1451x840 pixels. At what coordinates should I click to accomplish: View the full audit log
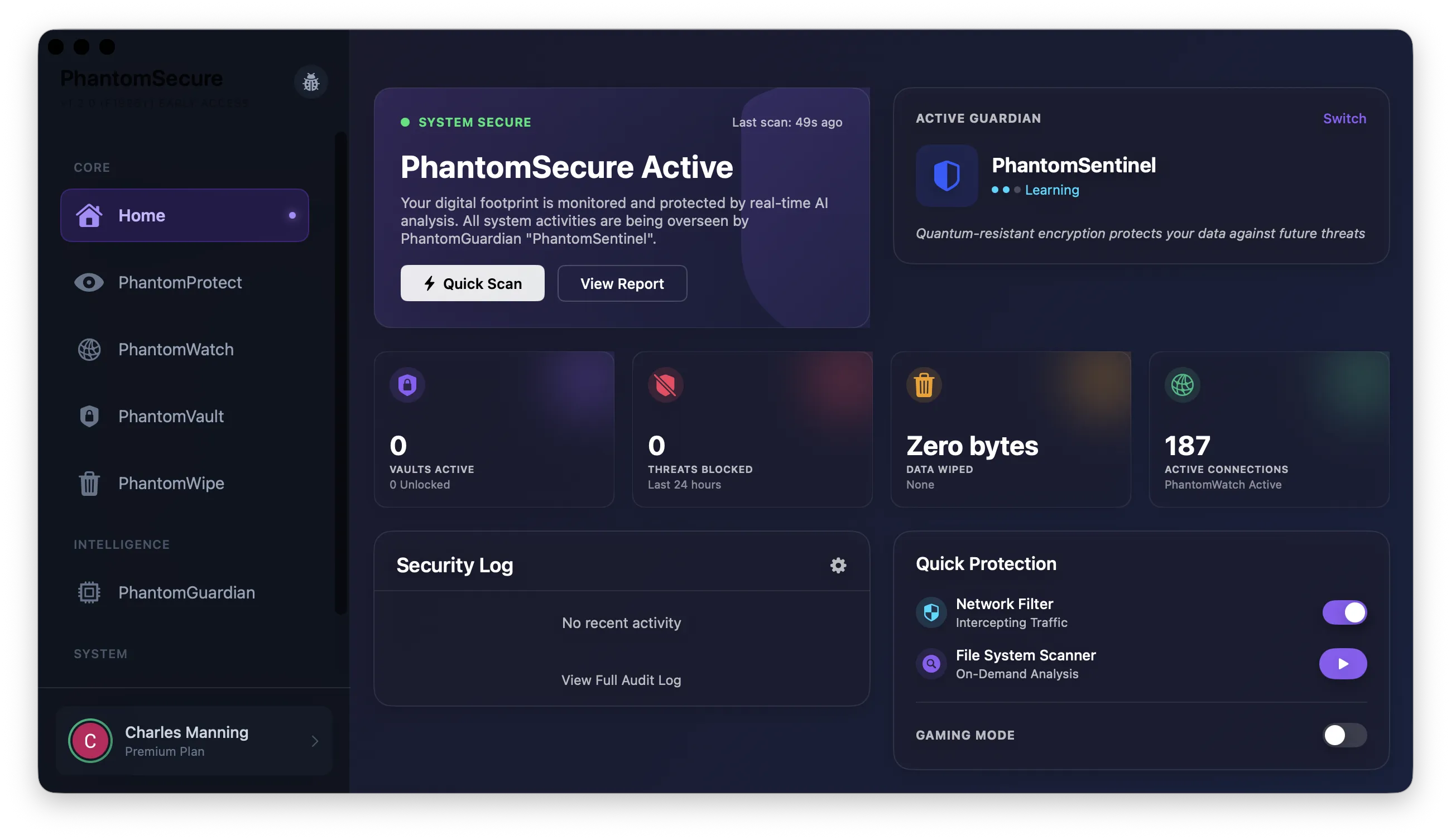tap(621, 679)
